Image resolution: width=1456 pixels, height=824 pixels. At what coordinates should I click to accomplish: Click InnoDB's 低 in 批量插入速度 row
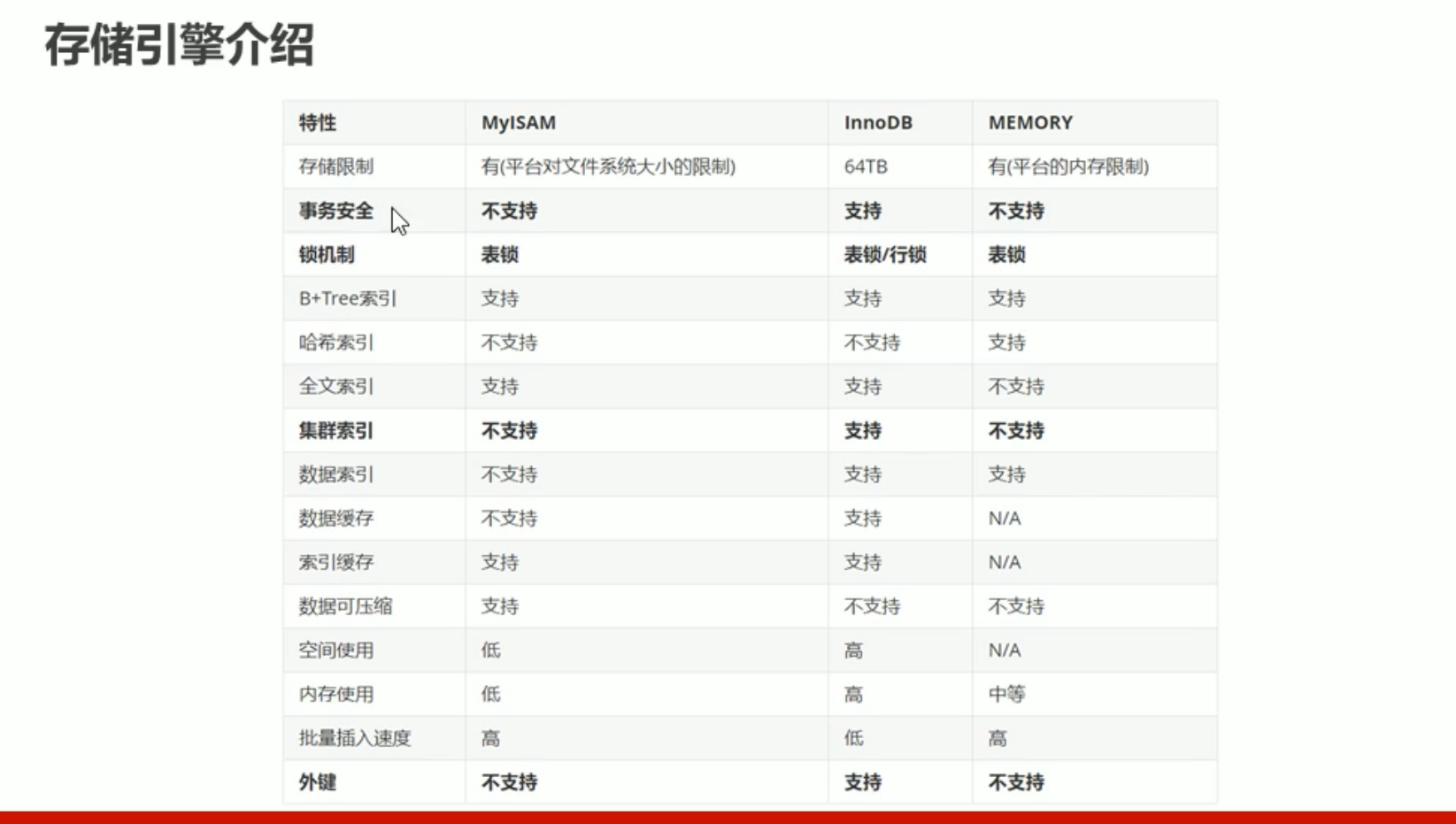[853, 738]
